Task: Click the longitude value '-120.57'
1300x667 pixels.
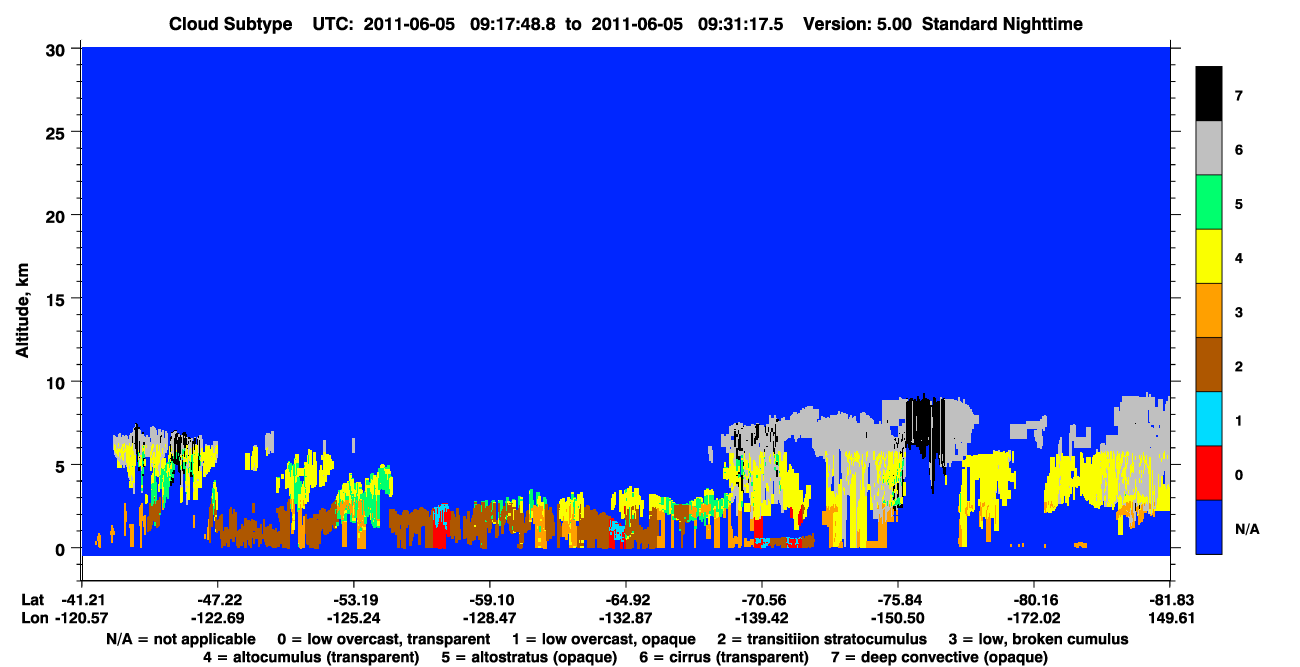Action: coord(80,618)
